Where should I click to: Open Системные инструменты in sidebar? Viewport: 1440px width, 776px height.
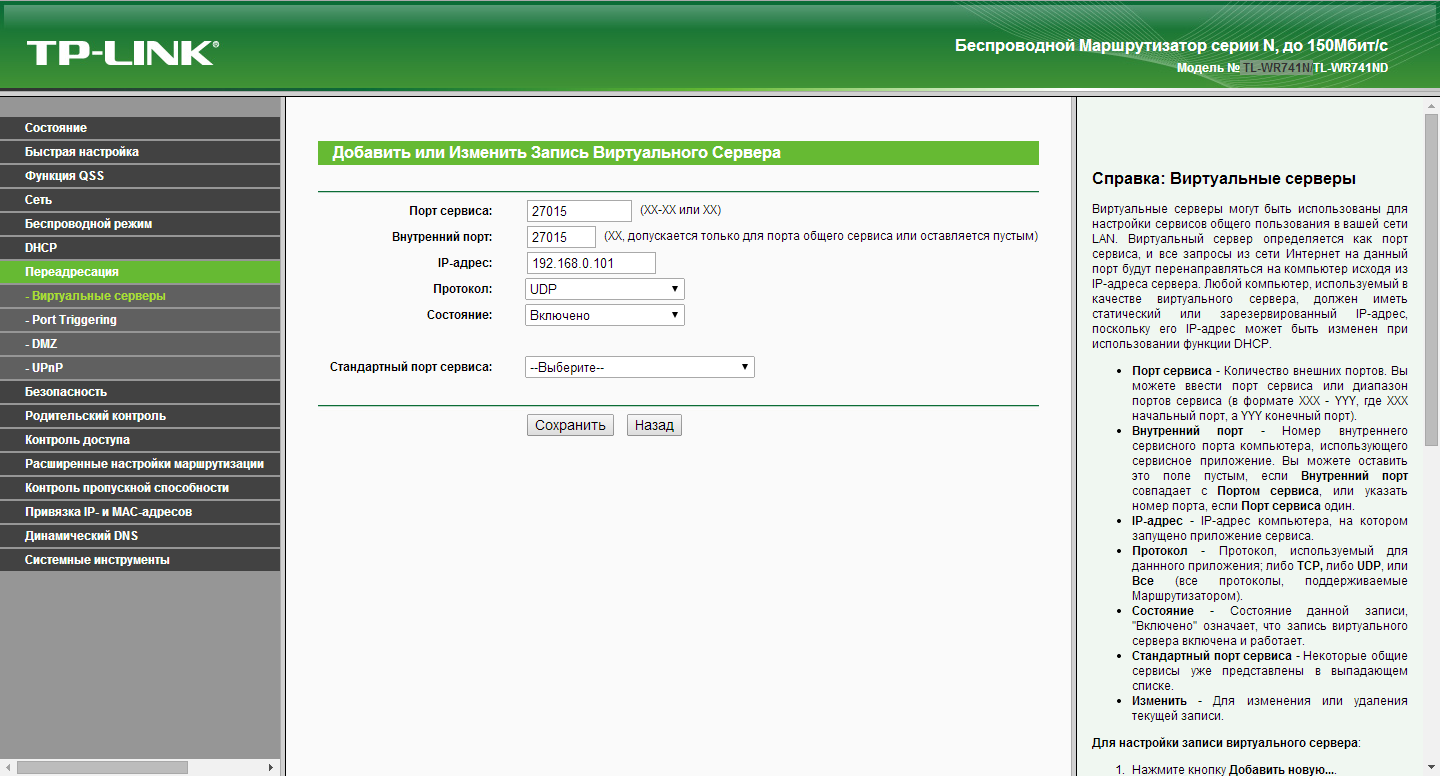coord(140,560)
